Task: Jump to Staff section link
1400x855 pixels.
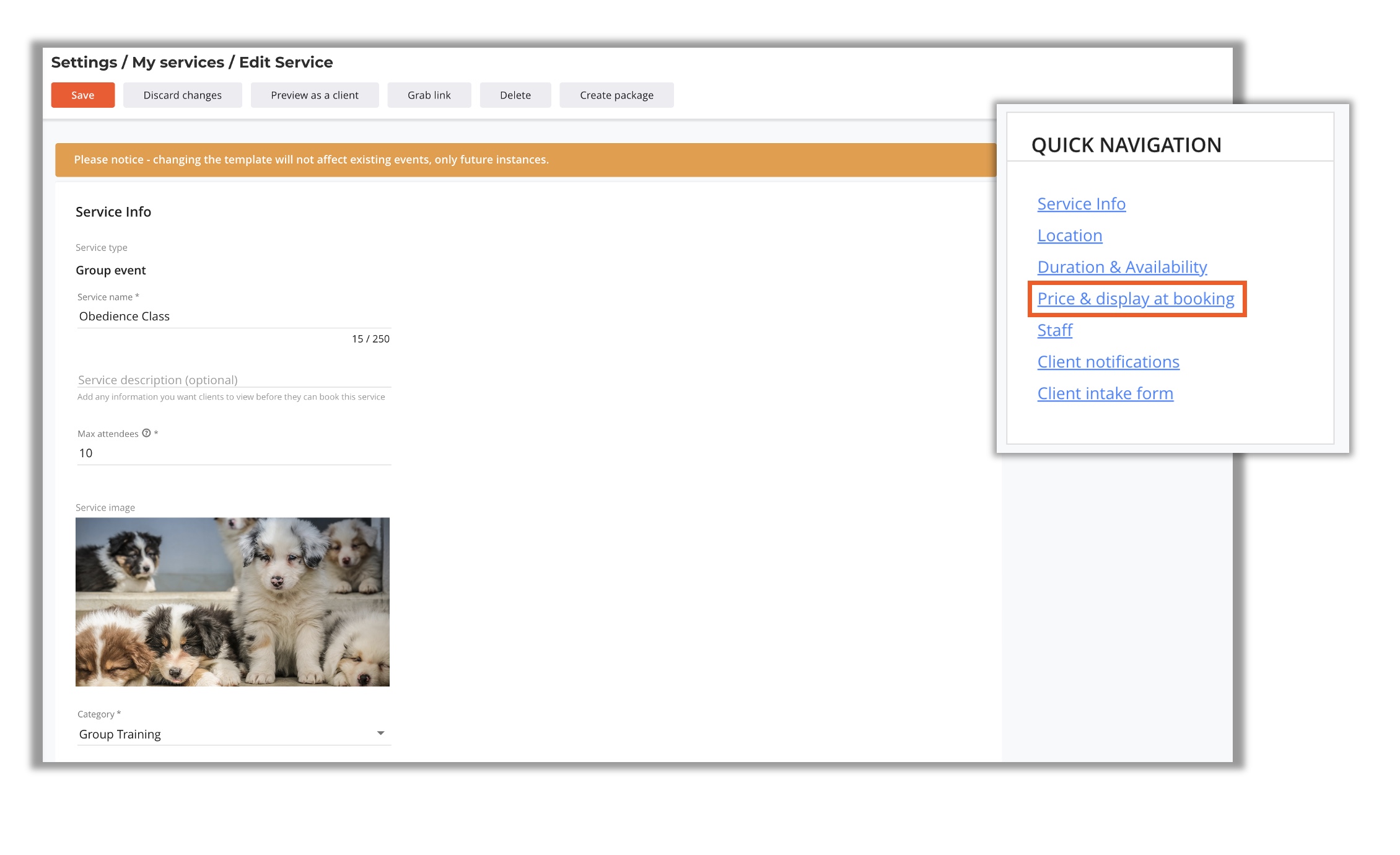Action: point(1054,330)
